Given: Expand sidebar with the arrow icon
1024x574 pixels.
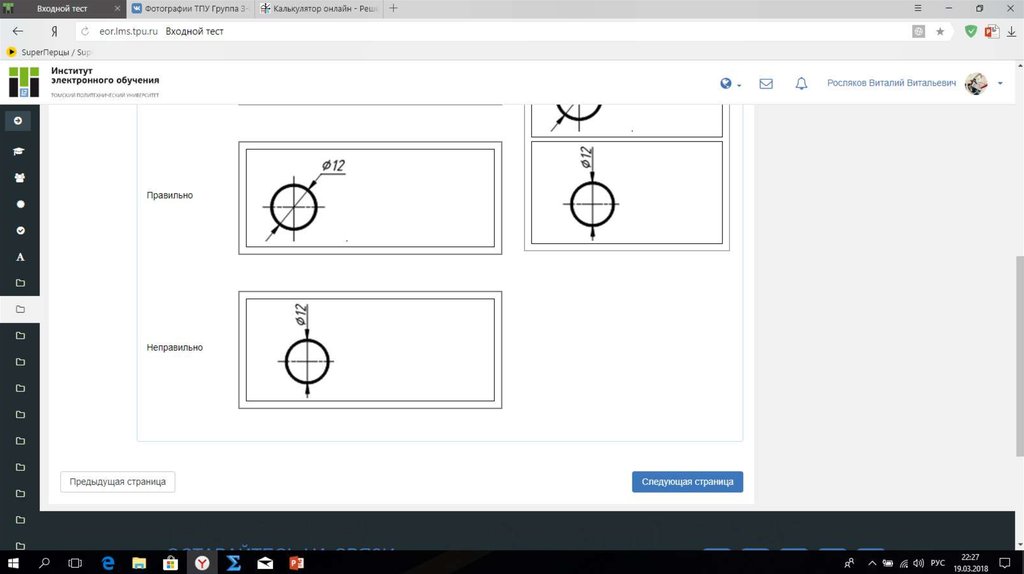Looking at the screenshot, I should coord(18,120).
